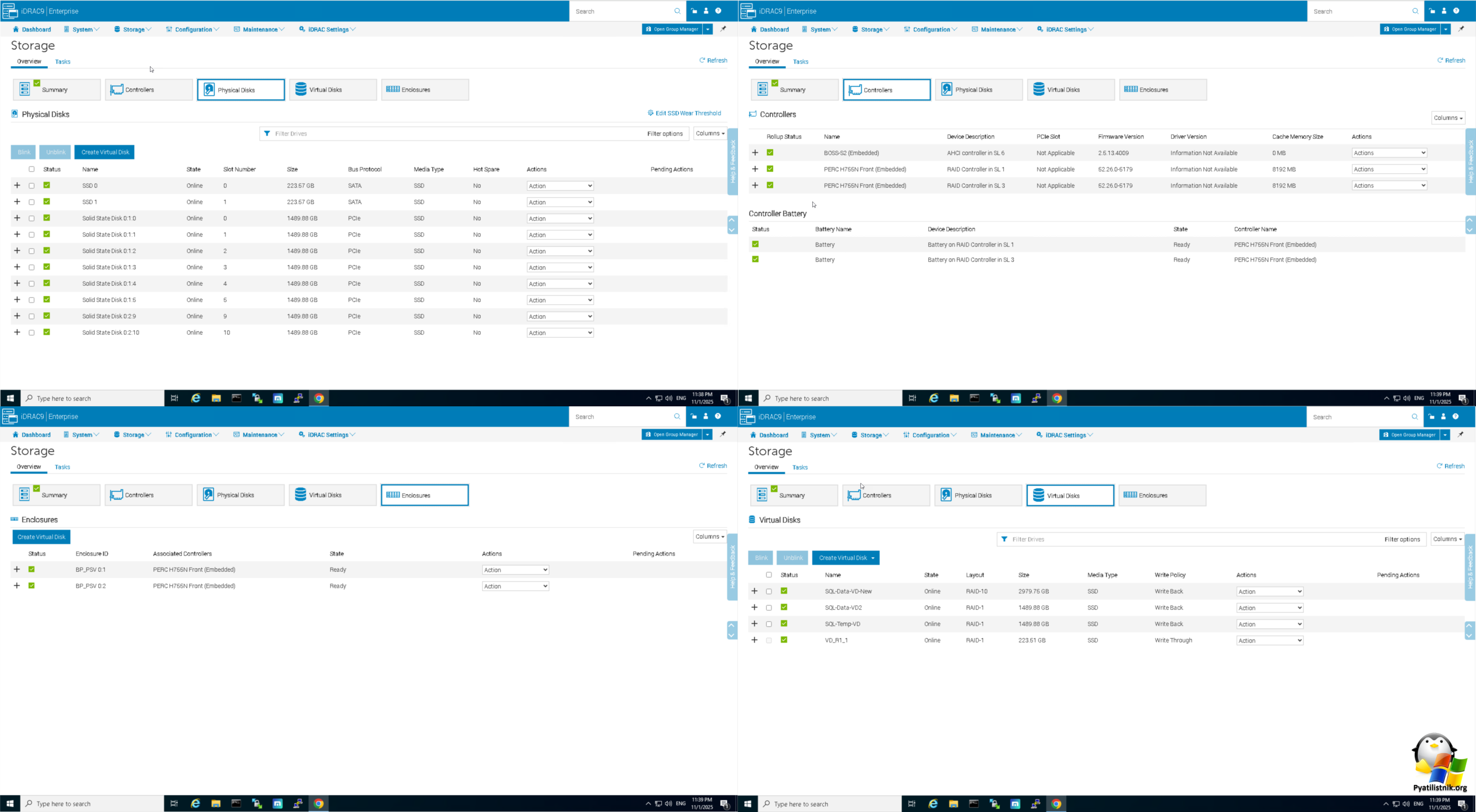Open Storage menu in the Controllers pane
The height and width of the screenshot is (812, 1476).
point(871,29)
